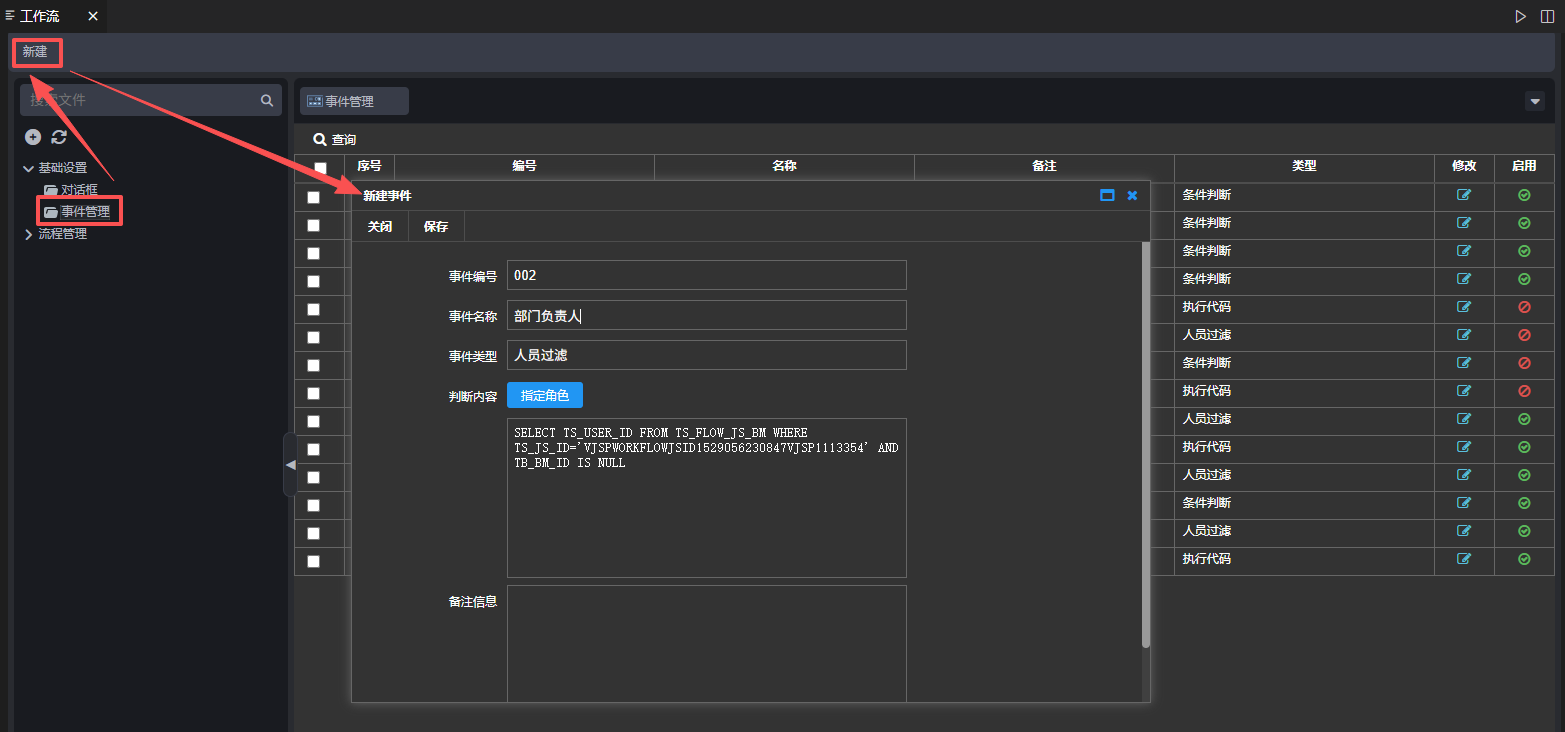Click the search magnifier in file search box
This screenshot has width=1565, height=732.
tap(267, 100)
